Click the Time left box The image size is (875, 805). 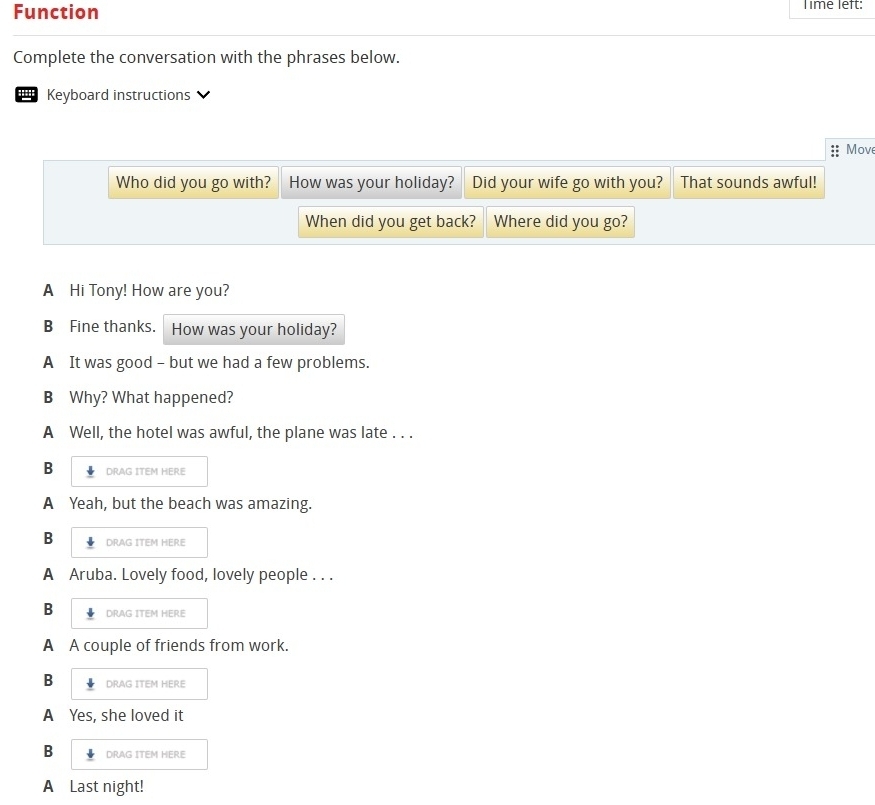[x=832, y=6]
